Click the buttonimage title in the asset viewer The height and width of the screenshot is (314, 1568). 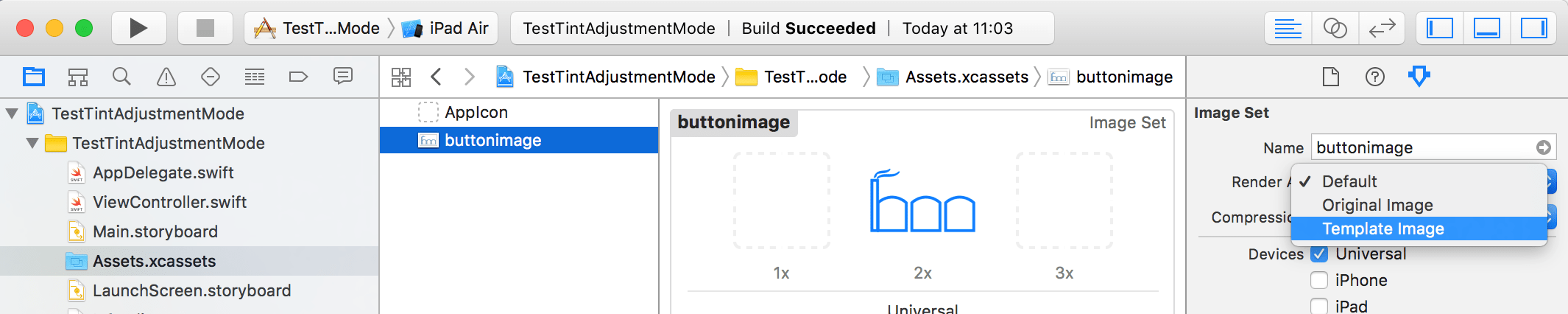point(734,122)
